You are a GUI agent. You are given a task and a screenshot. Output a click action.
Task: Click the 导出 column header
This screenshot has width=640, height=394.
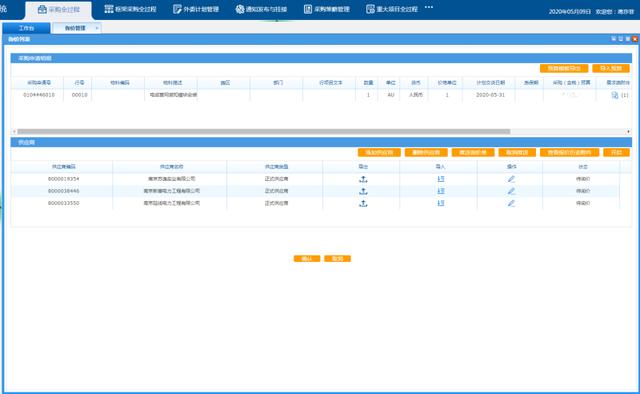pos(363,167)
